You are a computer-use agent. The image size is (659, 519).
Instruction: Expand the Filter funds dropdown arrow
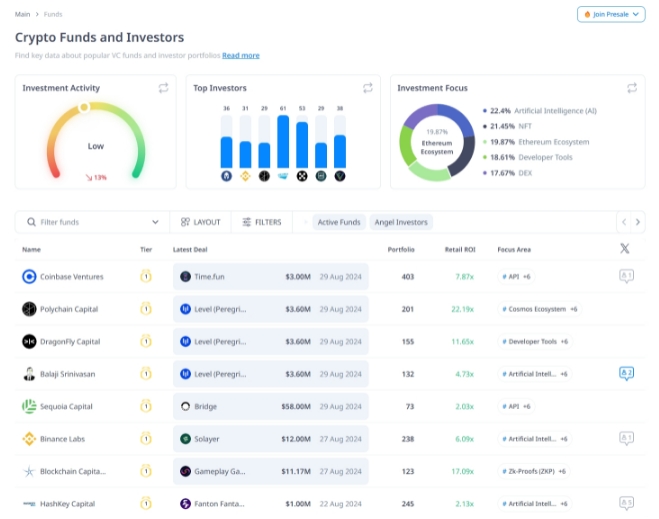(156, 222)
